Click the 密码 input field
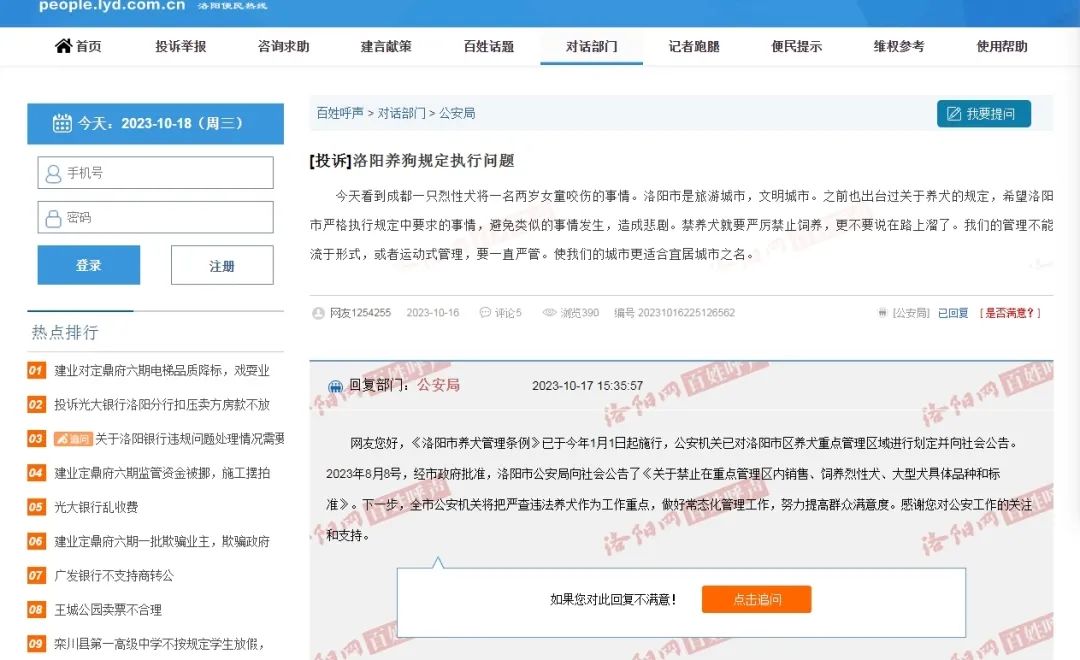This screenshot has width=1080, height=660. pos(156,218)
